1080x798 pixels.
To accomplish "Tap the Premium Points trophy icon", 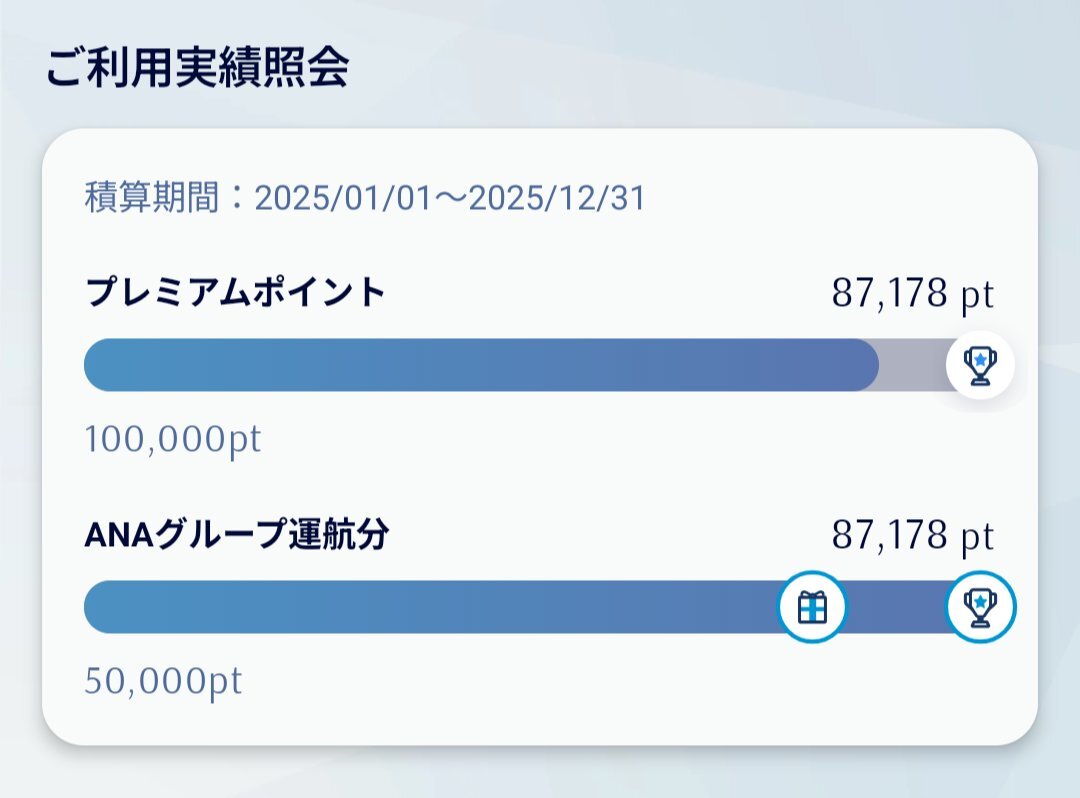I will (980, 364).
